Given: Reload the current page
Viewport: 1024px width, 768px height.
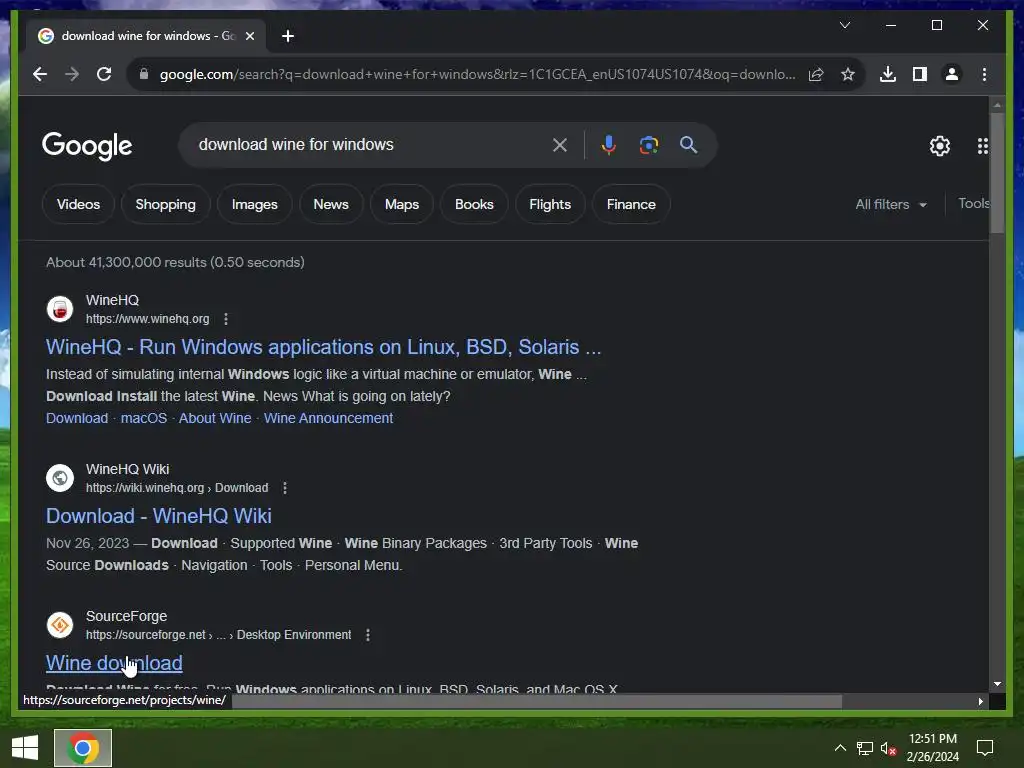Looking at the screenshot, I should pyautogui.click(x=104, y=74).
